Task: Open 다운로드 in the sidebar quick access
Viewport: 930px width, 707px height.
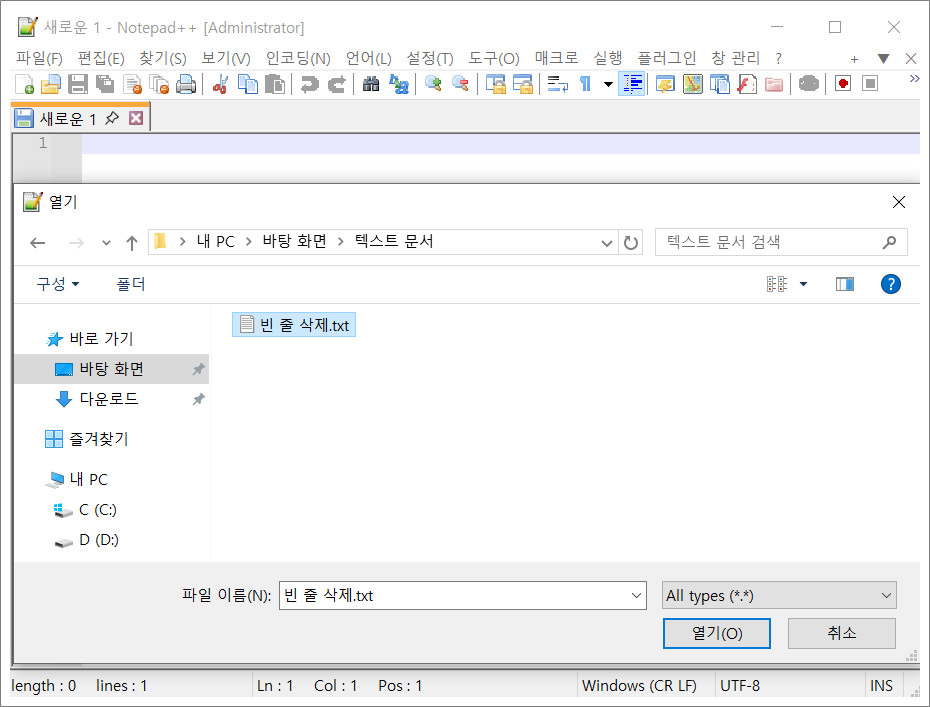Action: (x=106, y=399)
